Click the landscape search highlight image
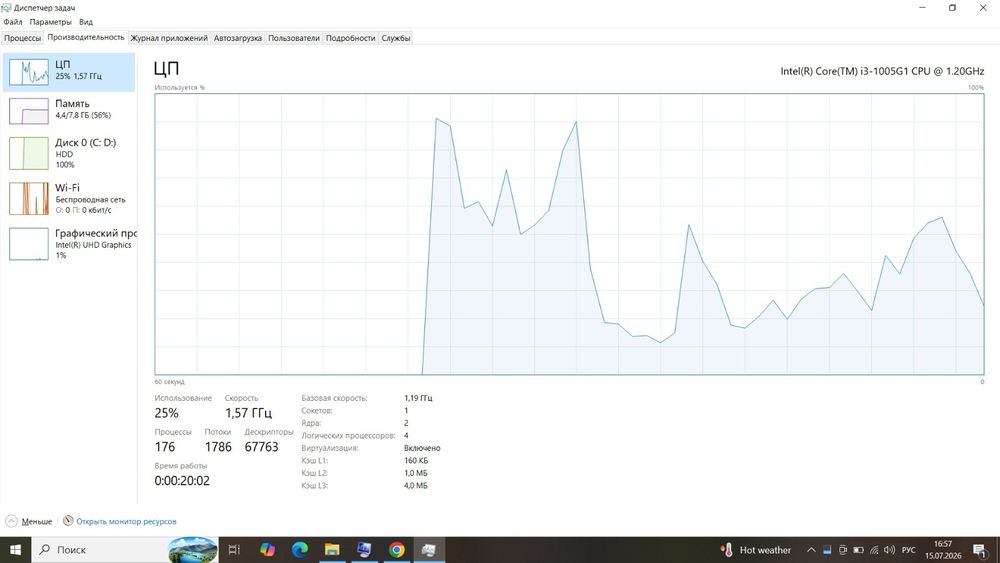 (193, 550)
